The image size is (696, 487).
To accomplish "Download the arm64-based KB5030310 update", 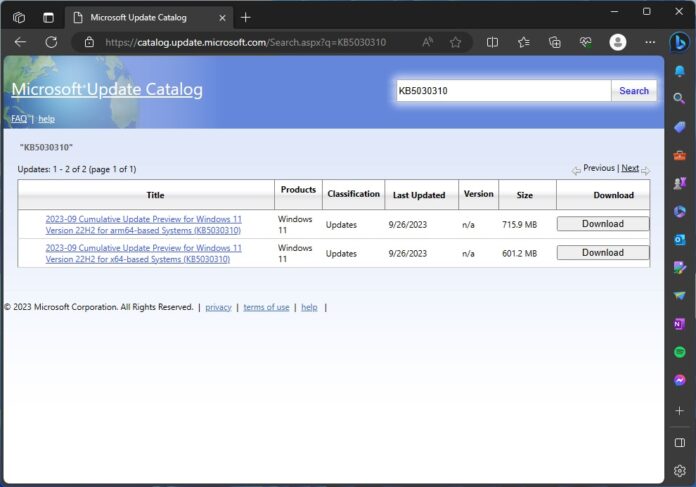I will 603,224.
